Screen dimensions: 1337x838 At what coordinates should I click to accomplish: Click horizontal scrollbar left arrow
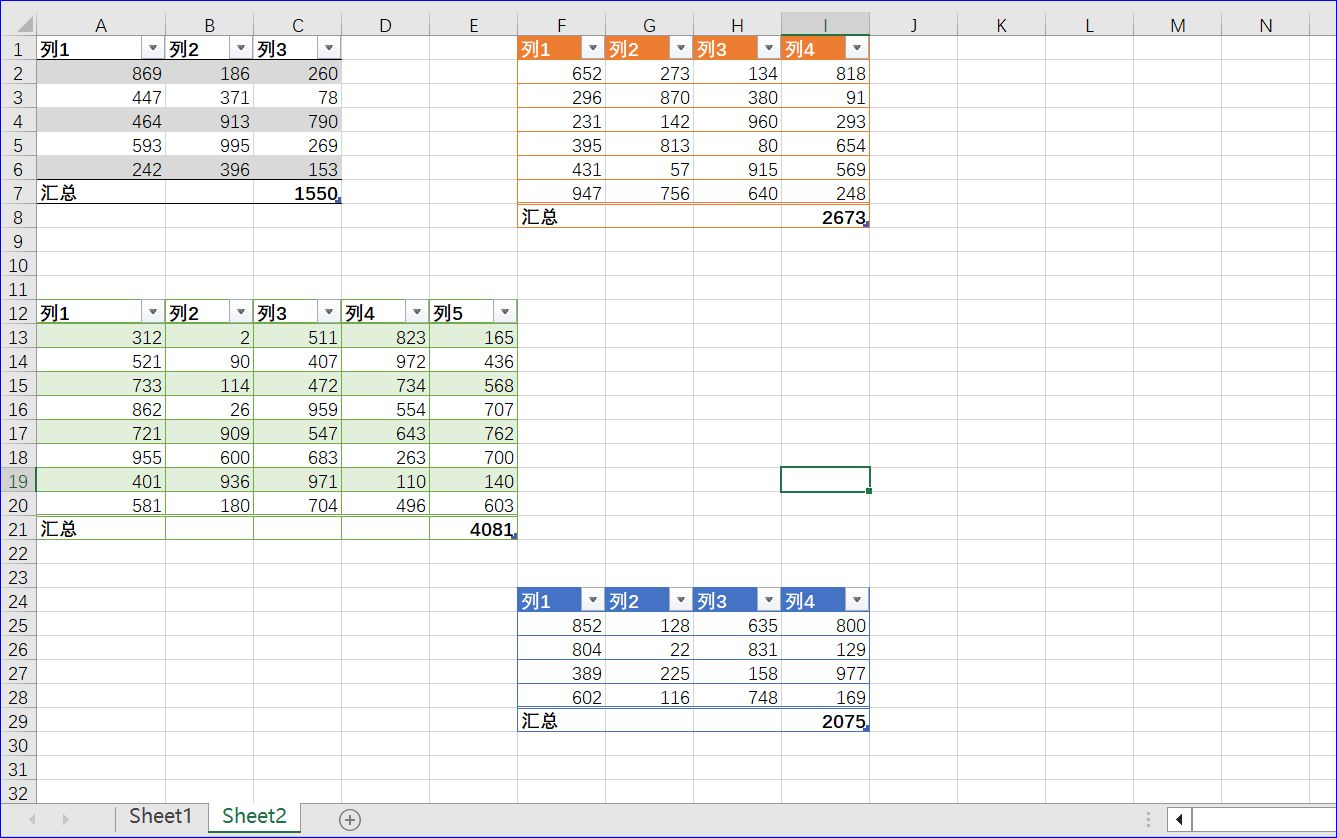click(1180, 820)
